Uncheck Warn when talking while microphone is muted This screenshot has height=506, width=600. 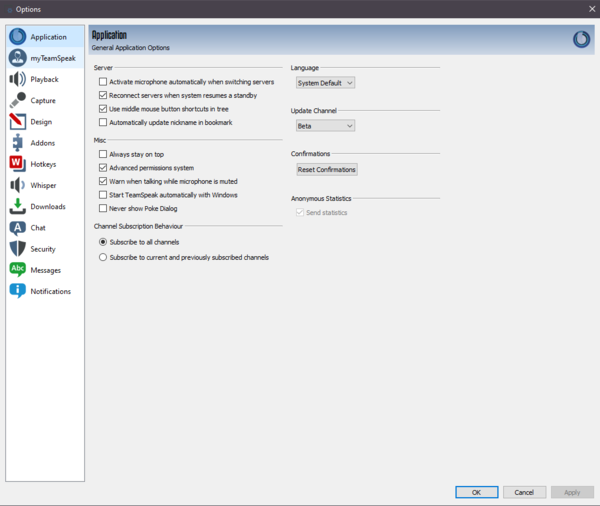click(103, 181)
